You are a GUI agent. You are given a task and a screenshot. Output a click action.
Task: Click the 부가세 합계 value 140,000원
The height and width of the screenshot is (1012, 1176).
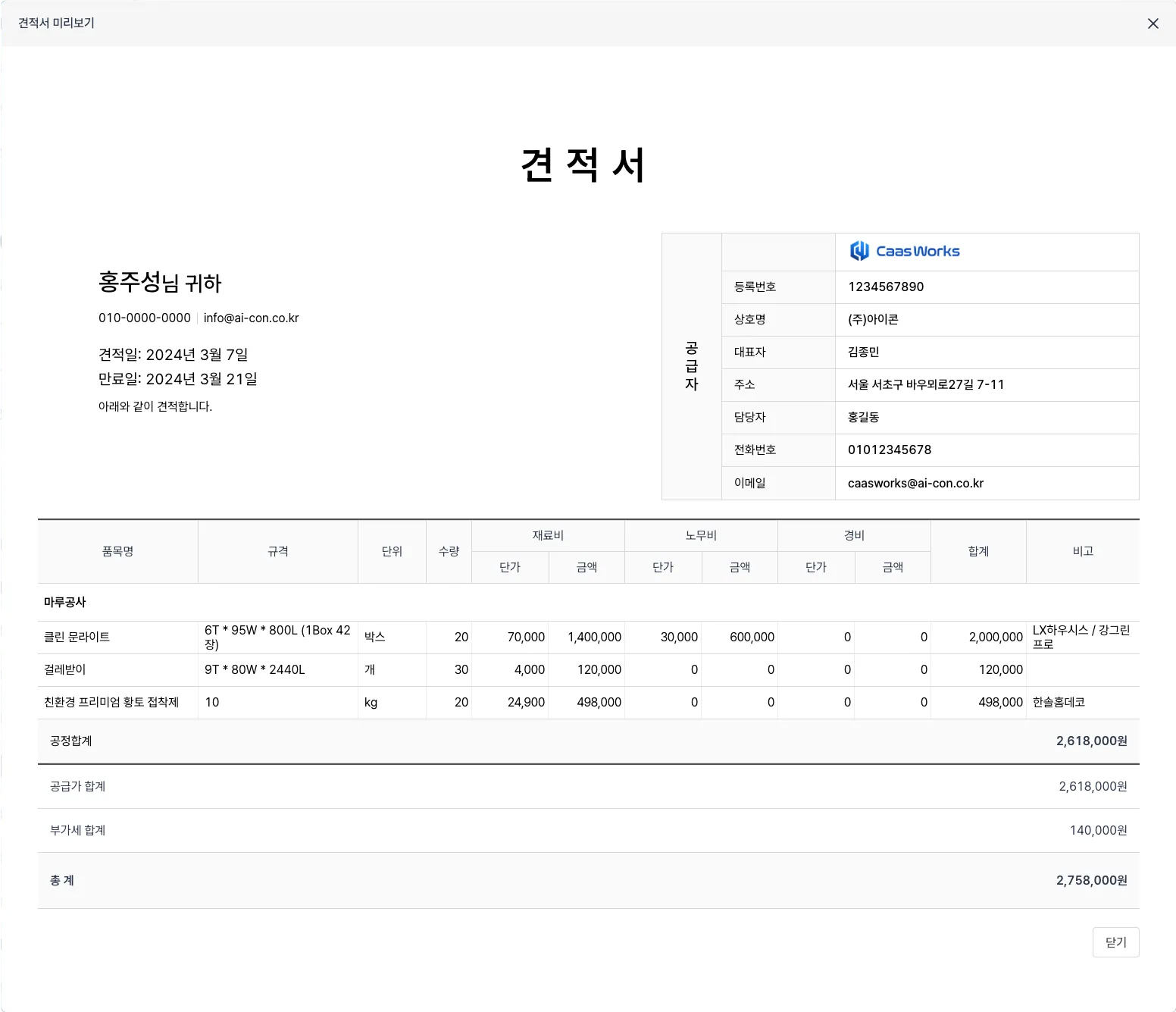click(1098, 830)
